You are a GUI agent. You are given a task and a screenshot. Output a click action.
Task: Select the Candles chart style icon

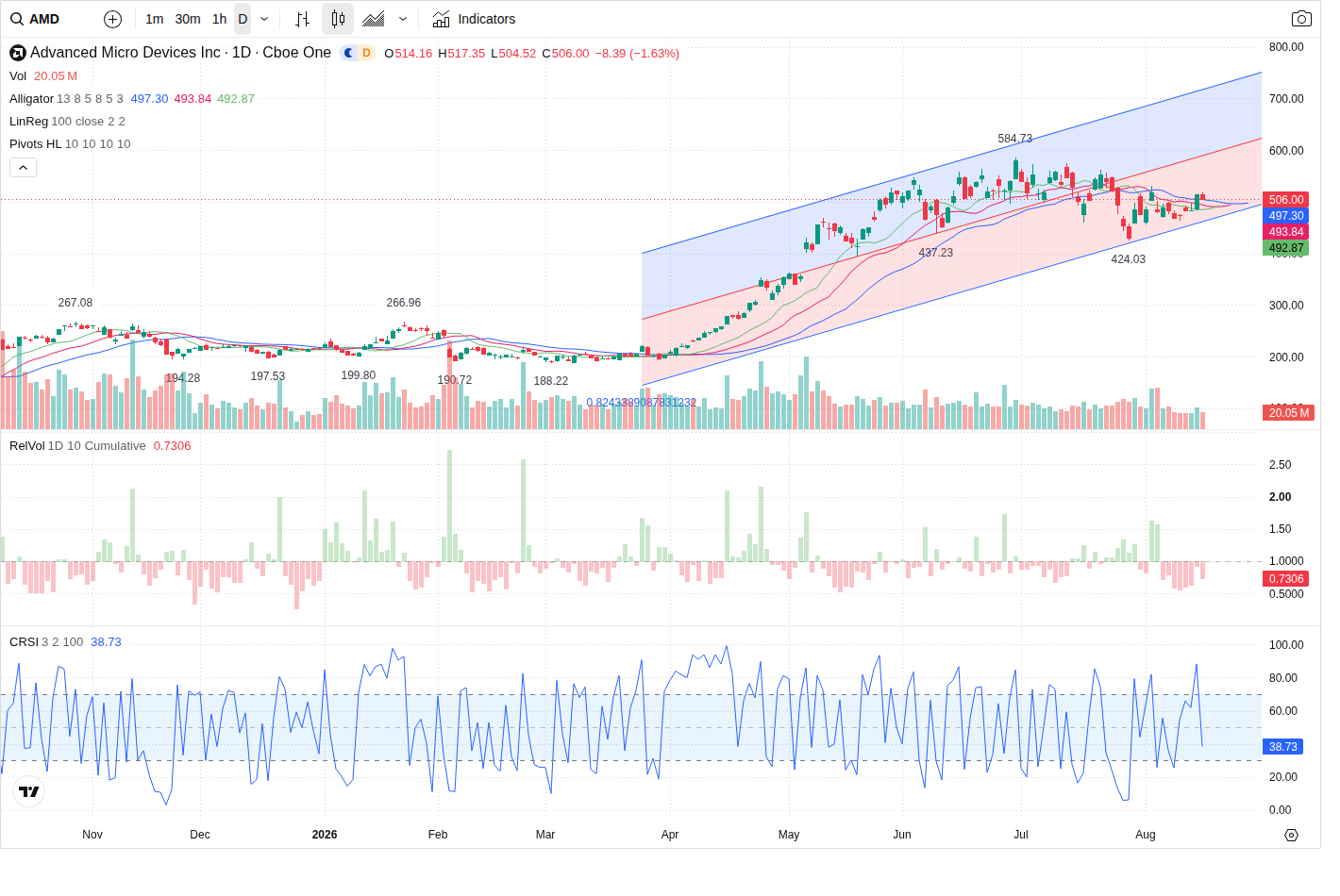[x=338, y=19]
